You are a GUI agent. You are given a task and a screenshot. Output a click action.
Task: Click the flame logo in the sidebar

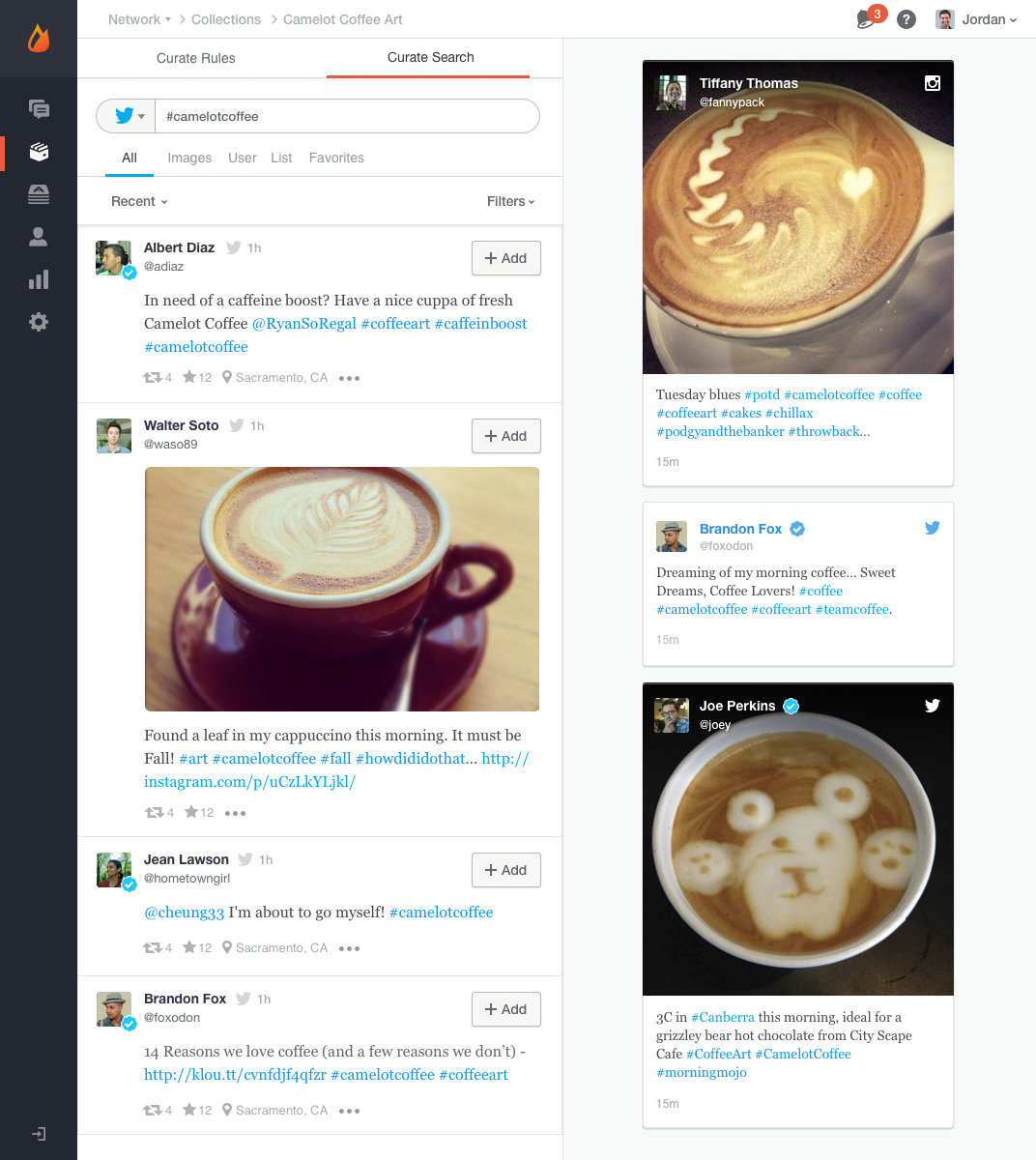[x=39, y=38]
